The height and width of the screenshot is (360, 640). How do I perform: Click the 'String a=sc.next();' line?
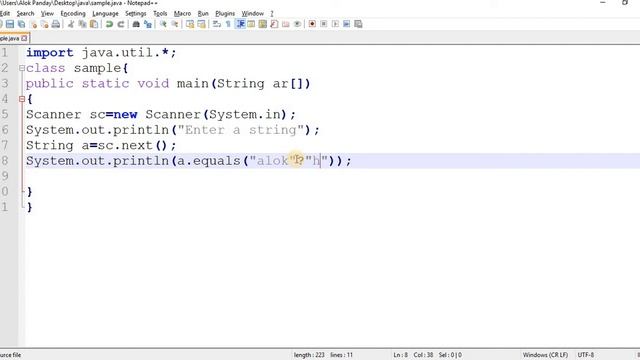pyautogui.click(x=101, y=145)
